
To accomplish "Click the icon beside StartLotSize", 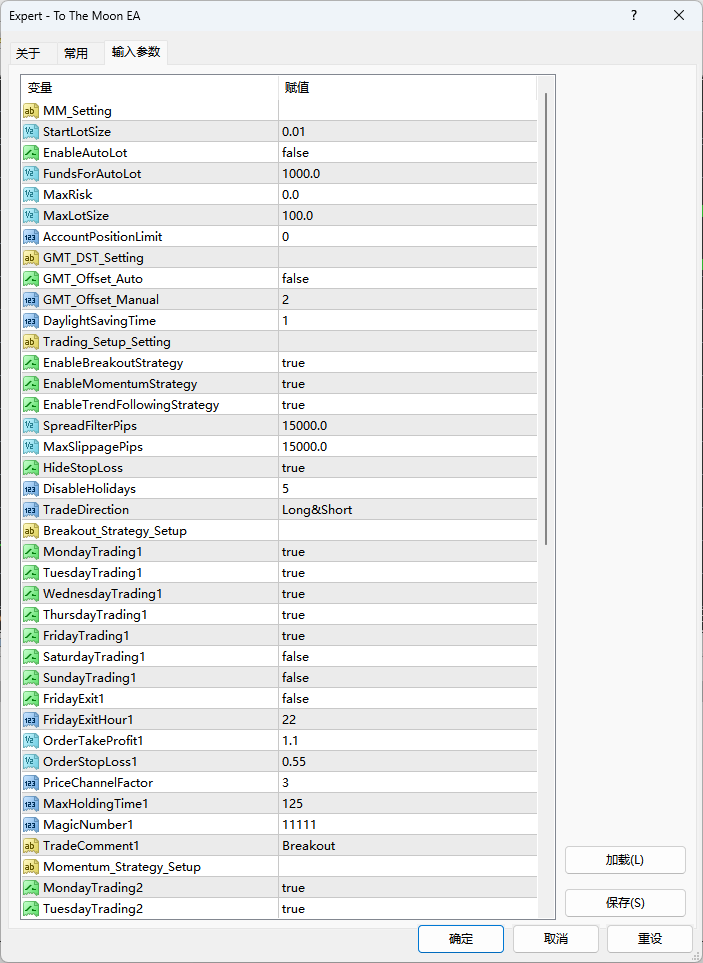I will click(31, 132).
